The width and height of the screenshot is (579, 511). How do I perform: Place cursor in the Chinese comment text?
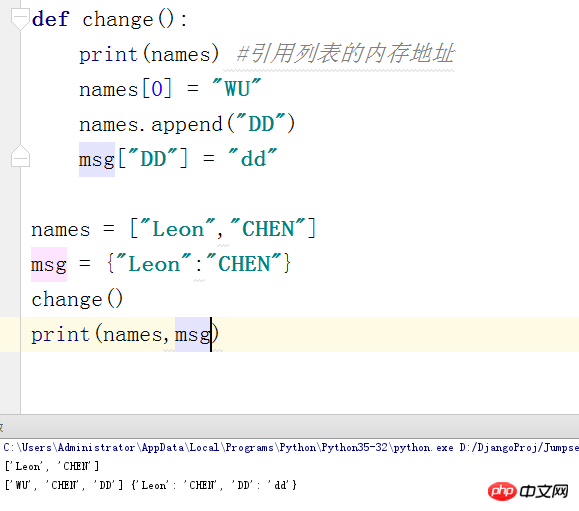[345, 53]
